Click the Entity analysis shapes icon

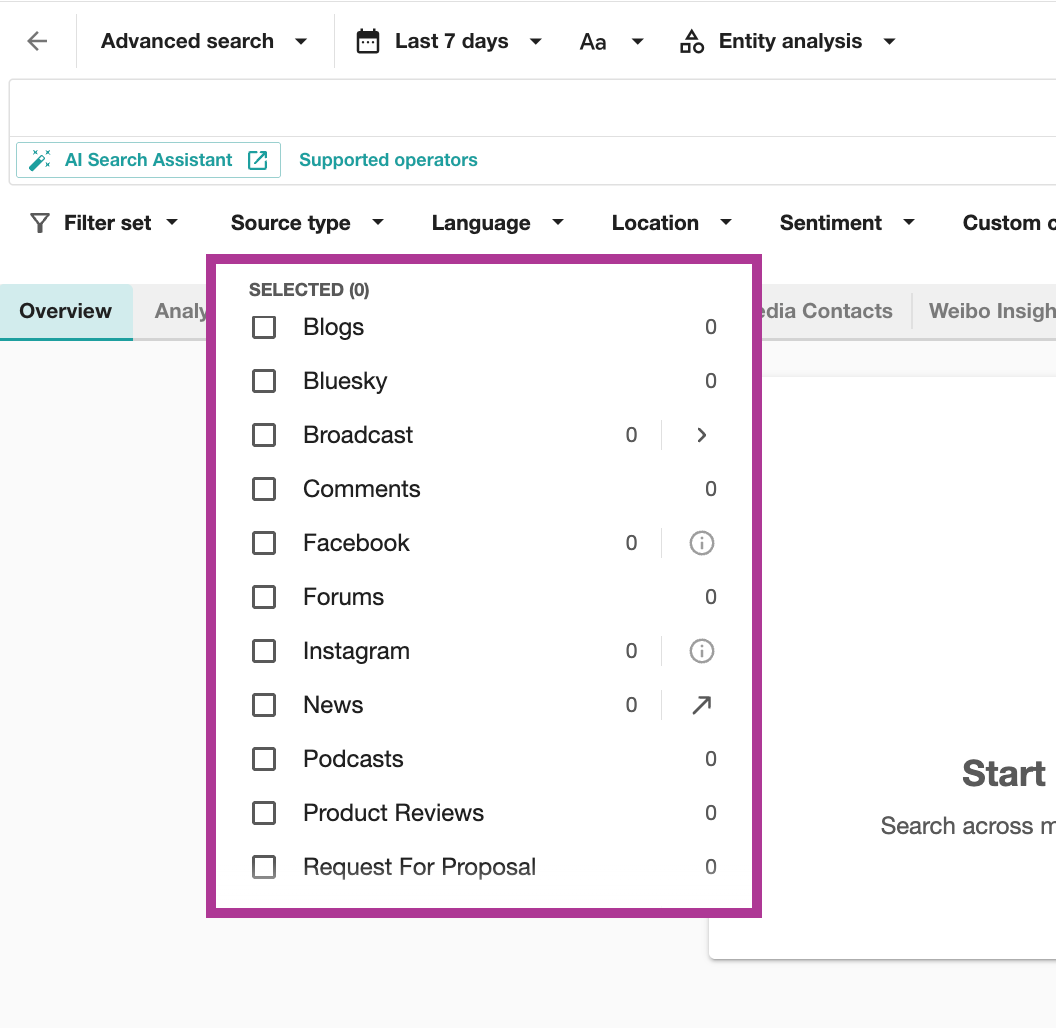tap(692, 41)
